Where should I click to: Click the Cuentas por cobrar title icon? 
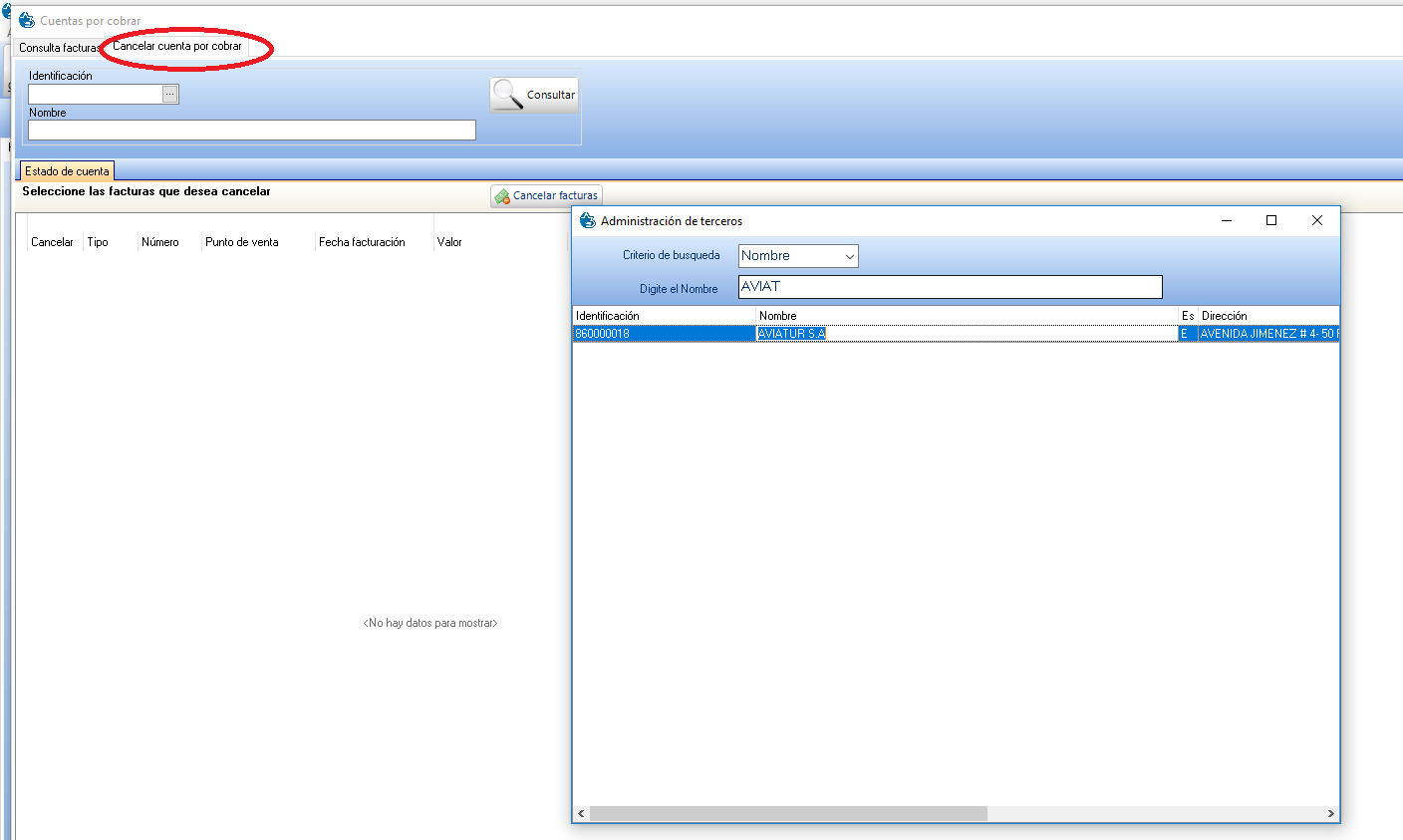tap(27, 21)
